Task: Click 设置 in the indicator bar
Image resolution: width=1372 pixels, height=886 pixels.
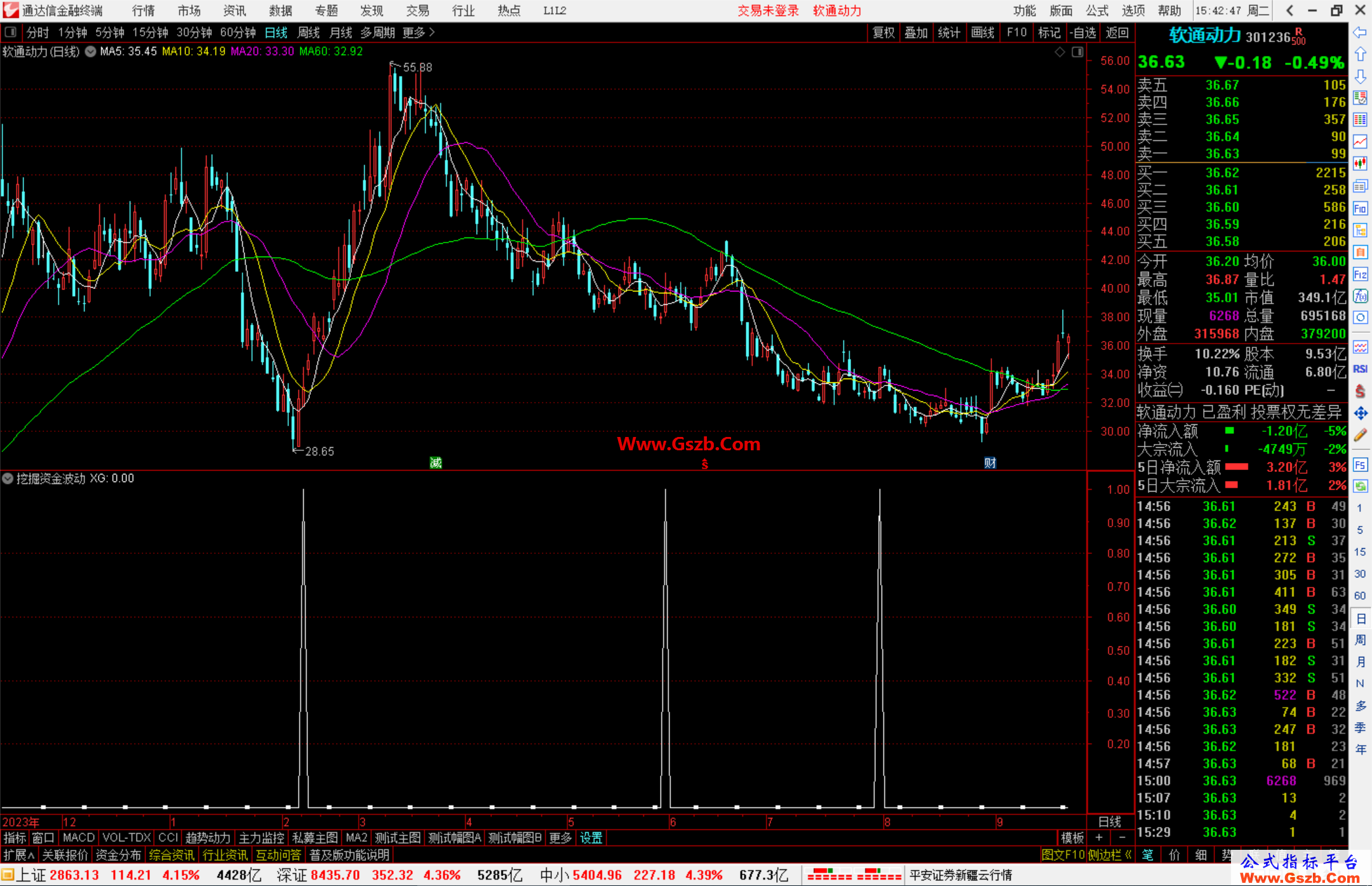Action: click(x=591, y=838)
